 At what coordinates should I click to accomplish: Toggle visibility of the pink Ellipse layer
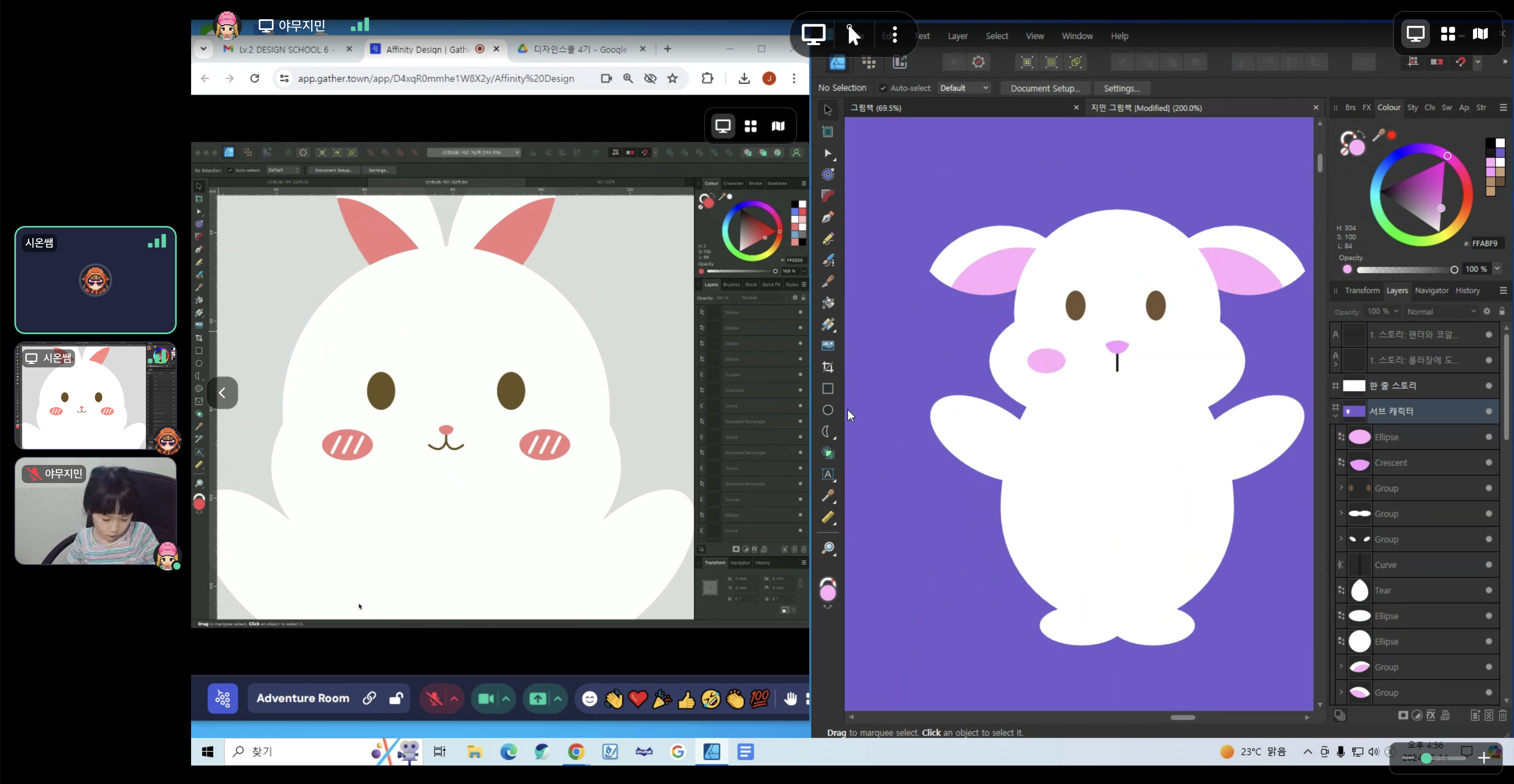pos(1489,437)
